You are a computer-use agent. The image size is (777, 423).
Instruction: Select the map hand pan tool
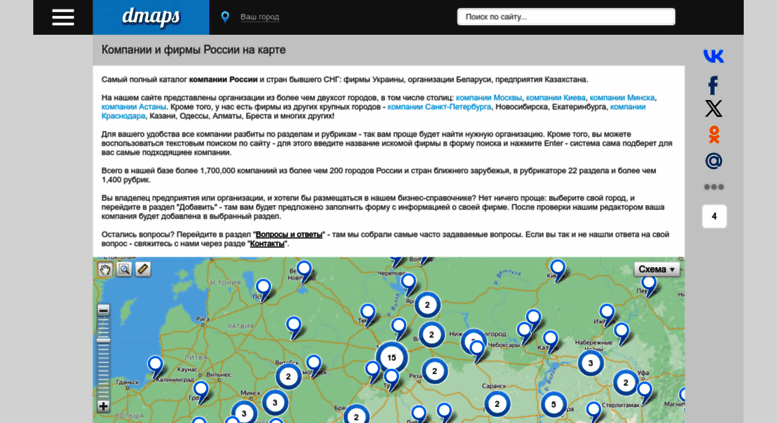tap(105, 269)
